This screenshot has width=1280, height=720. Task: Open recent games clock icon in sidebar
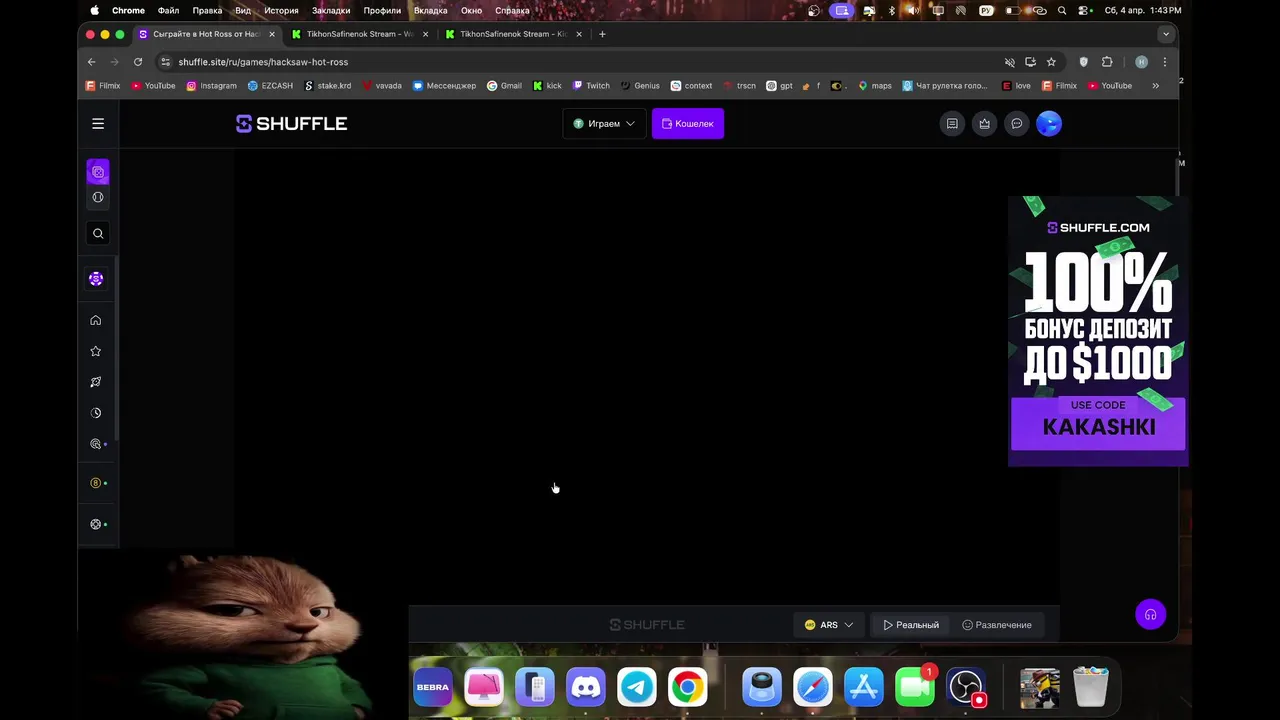tap(96, 413)
